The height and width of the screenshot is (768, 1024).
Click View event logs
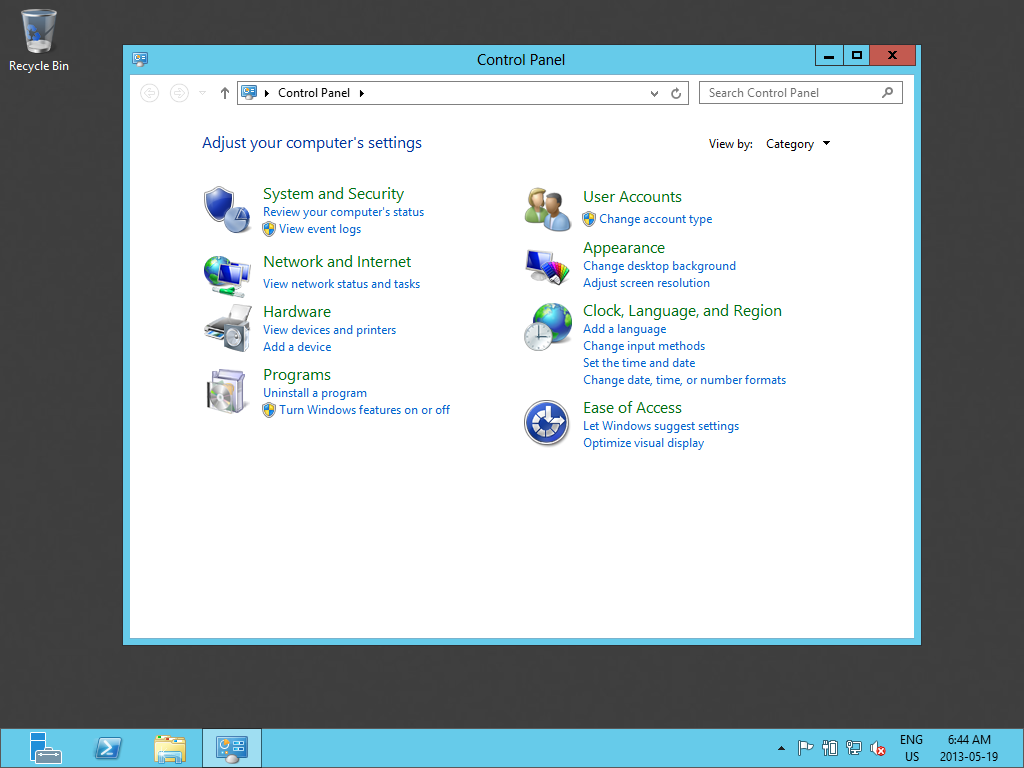pos(320,229)
